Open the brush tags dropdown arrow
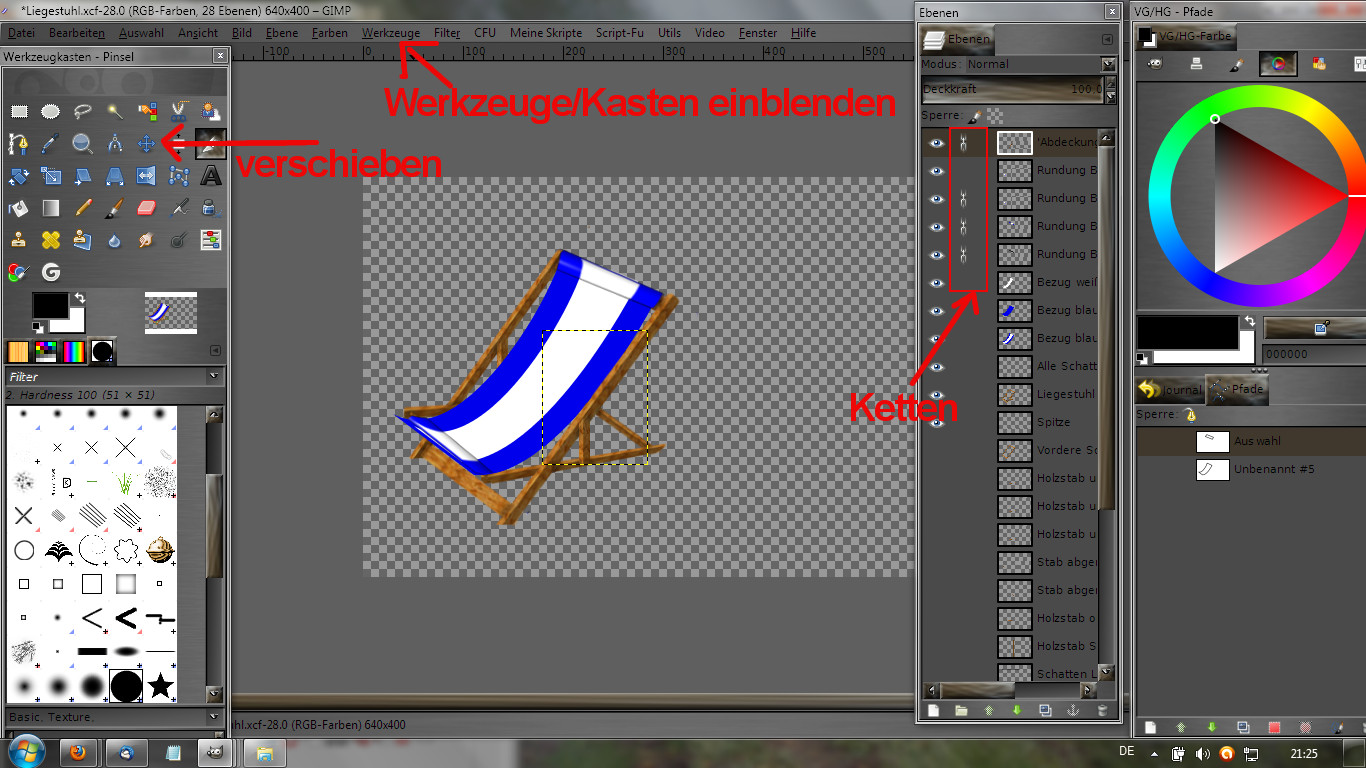 tap(213, 716)
